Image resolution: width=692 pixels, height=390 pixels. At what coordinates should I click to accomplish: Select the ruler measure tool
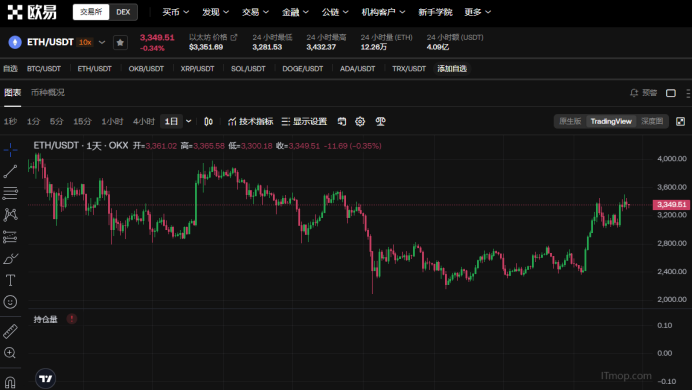coord(11,331)
